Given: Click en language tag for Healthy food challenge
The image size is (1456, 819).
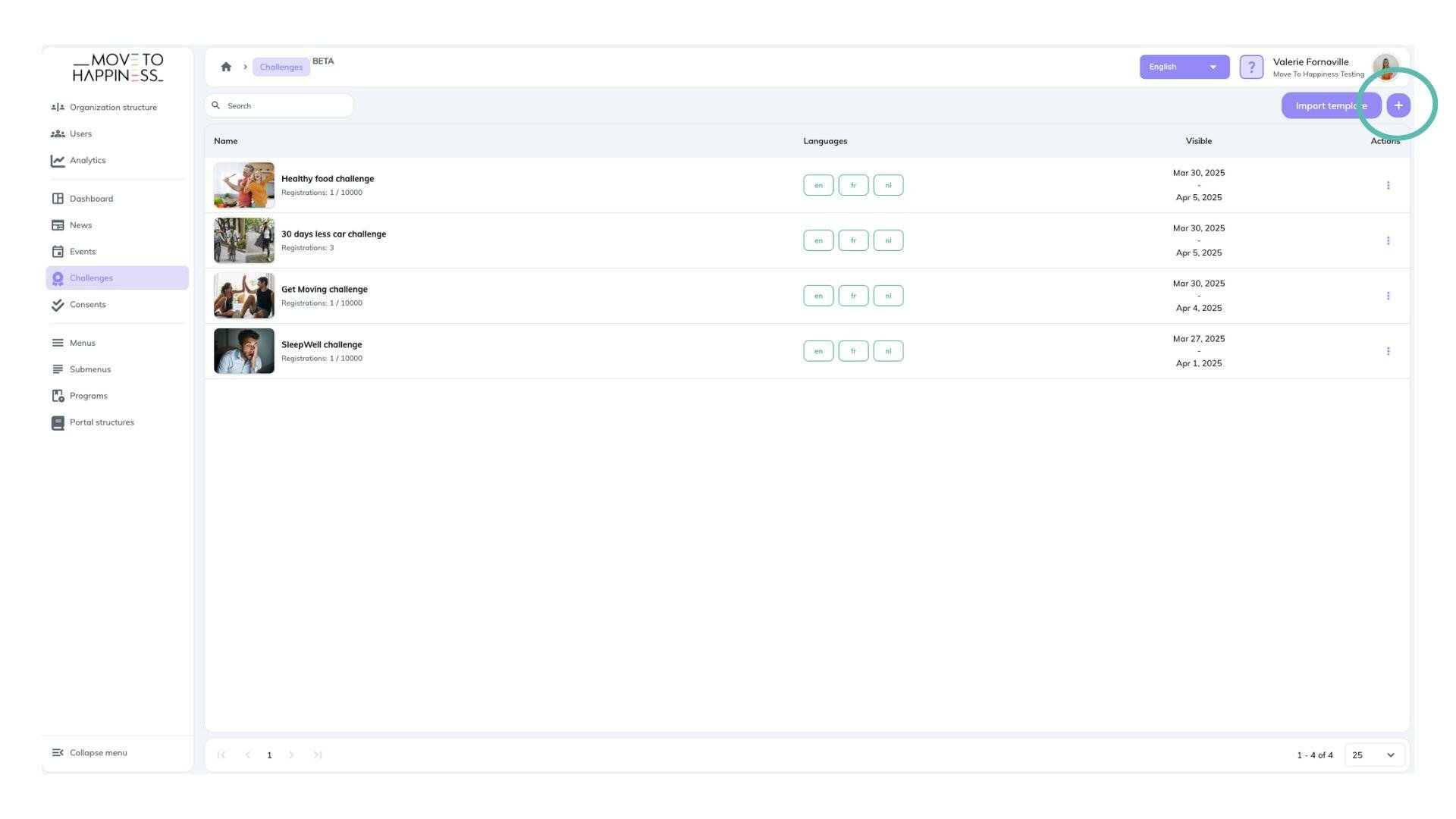Looking at the screenshot, I should 818,185.
